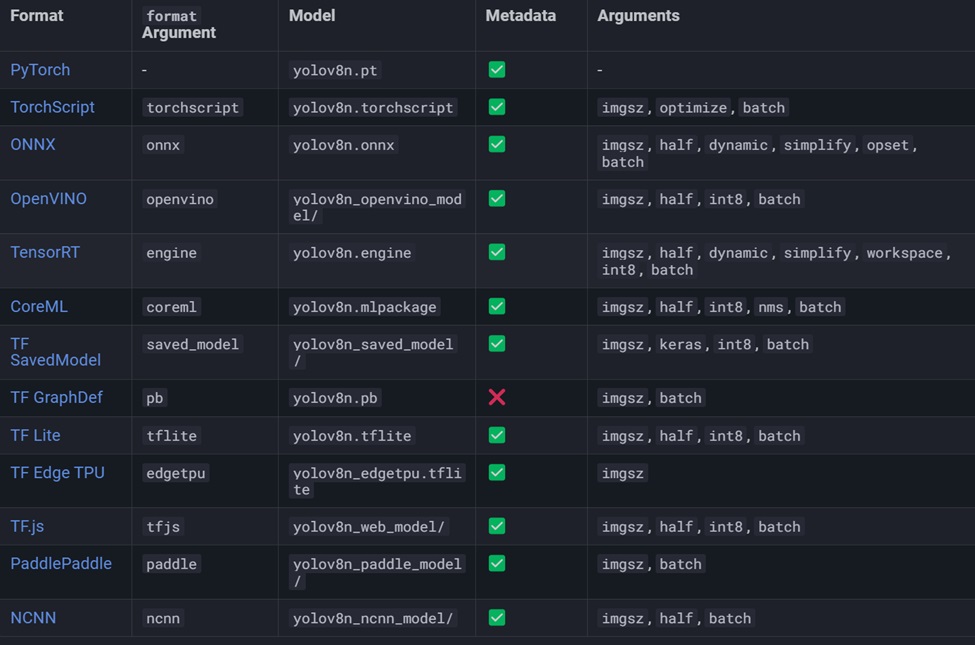Viewport: 975px width, 645px height.
Task: Select the "tflite" format argument
Action: click(171, 435)
